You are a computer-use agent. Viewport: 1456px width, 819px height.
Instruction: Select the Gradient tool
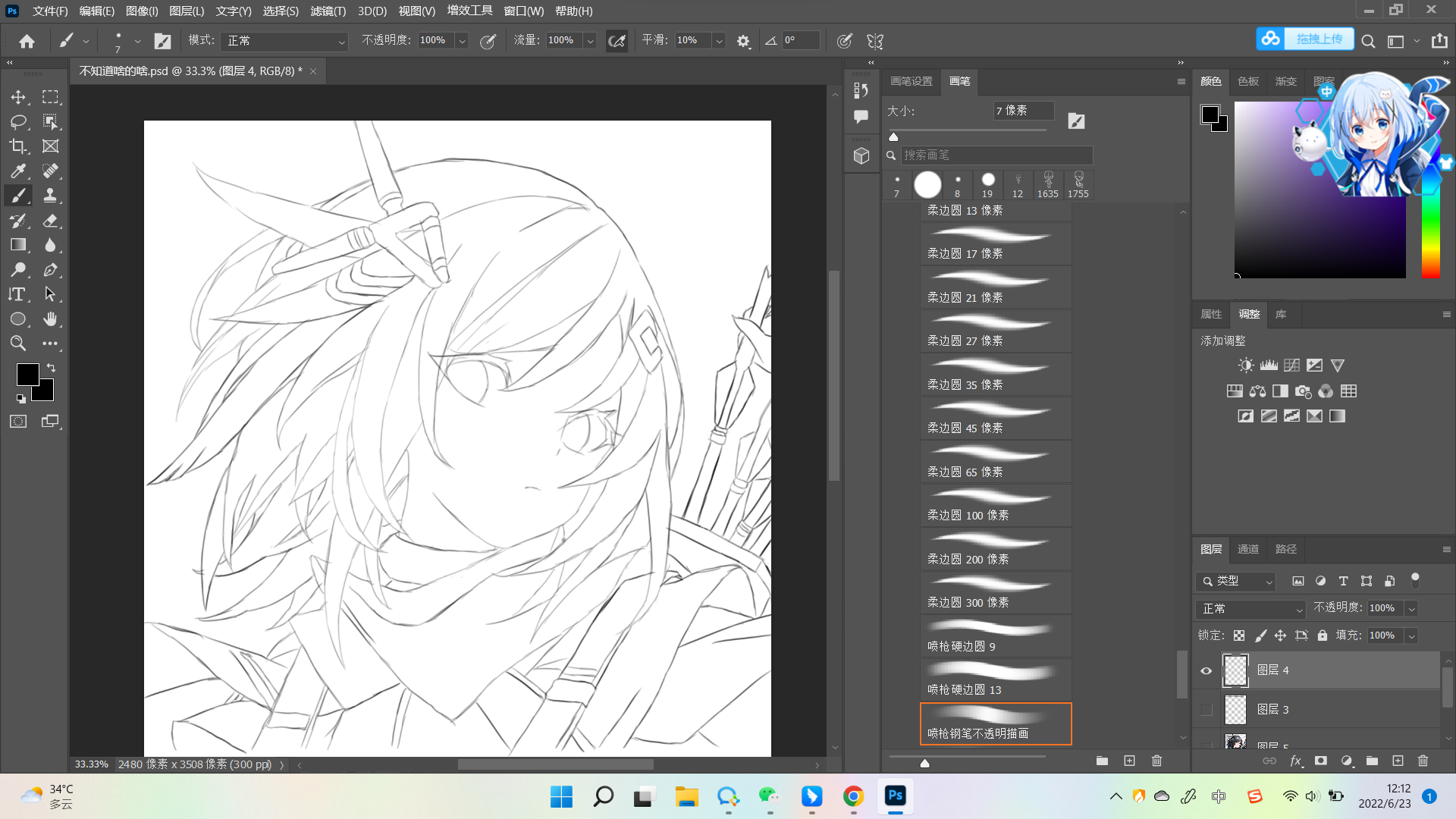pyautogui.click(x=18, y=245)
